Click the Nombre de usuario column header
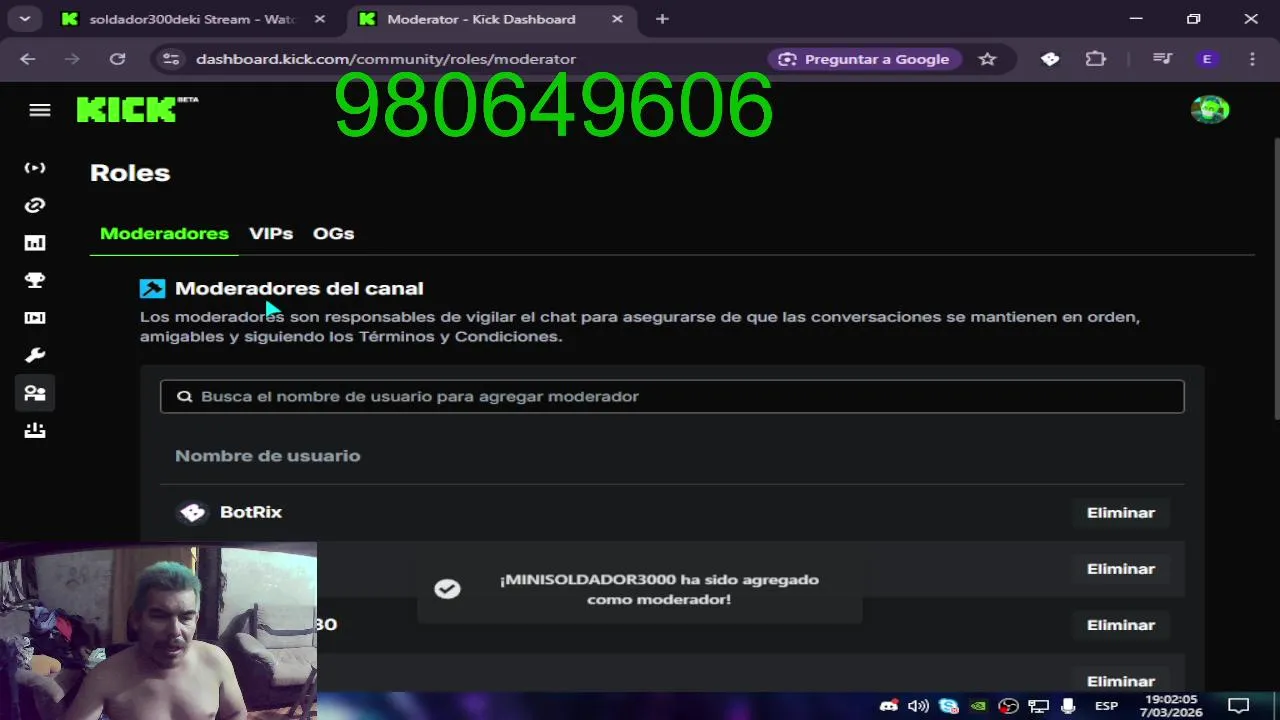The image size is (1280, 720). click(x=267, y=456)
